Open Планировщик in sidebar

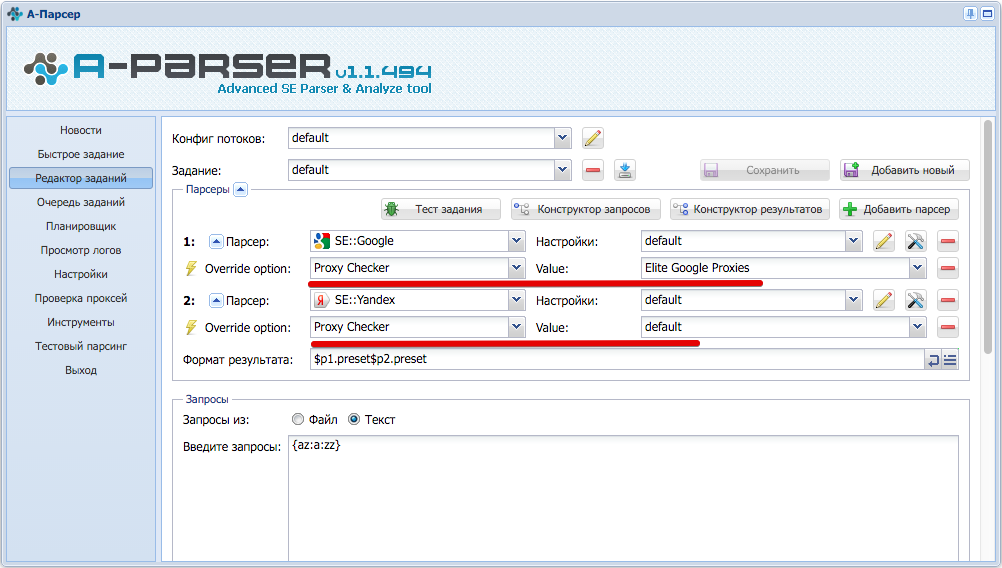(x=81, y=226)
